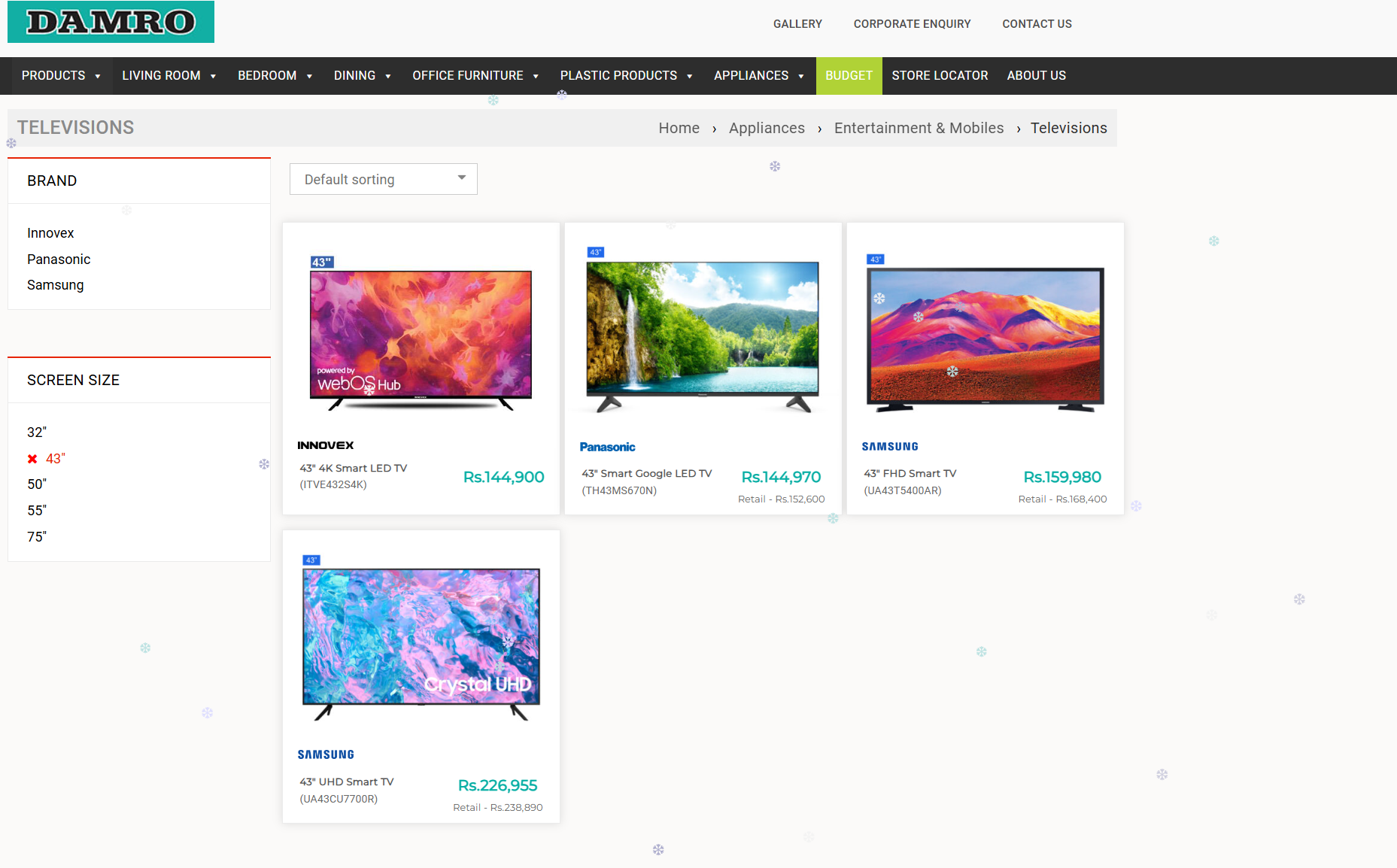Viewport: 1397px width, 868px height.
Task: Click the Rs.159,980 price
Action: tap(1062, 477)
